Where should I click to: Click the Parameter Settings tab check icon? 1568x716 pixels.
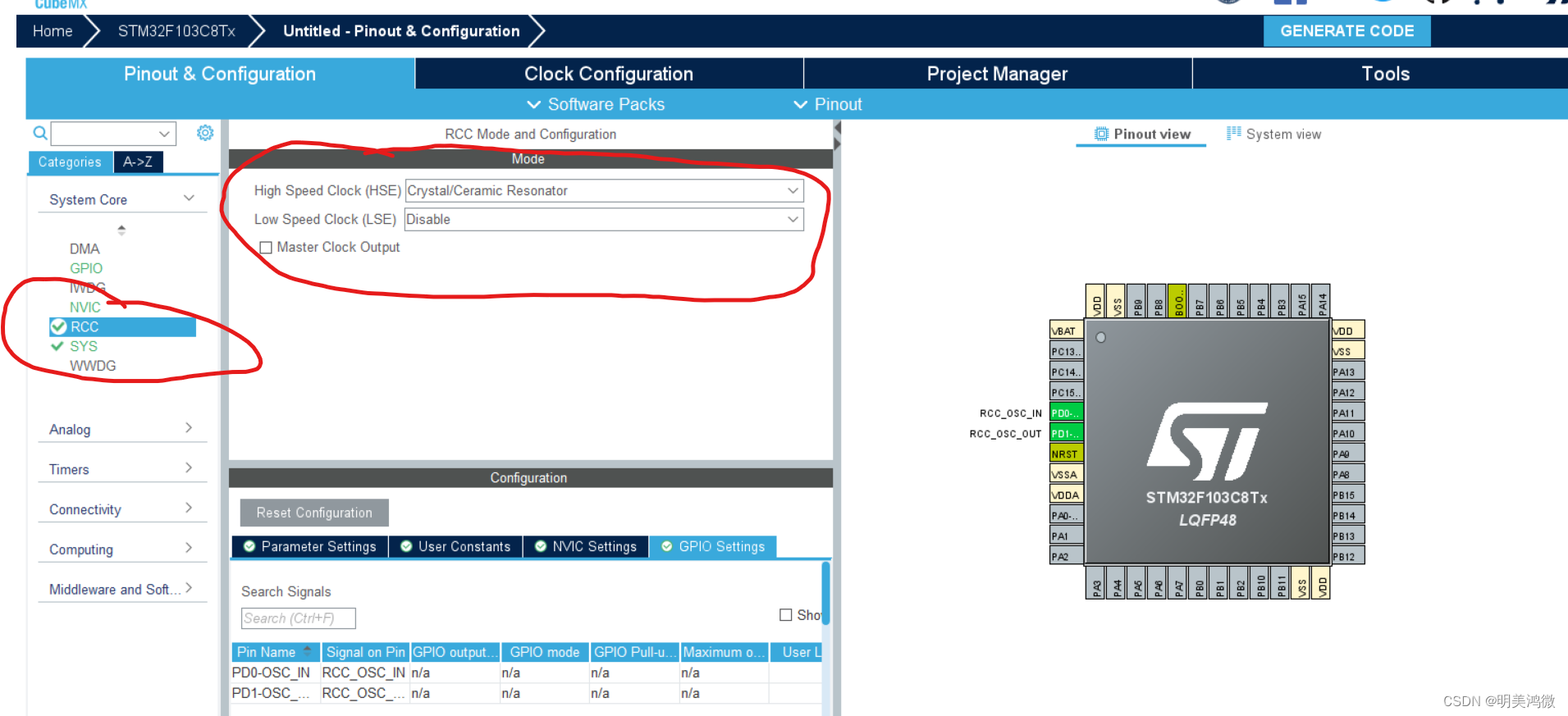pos(249,546)
